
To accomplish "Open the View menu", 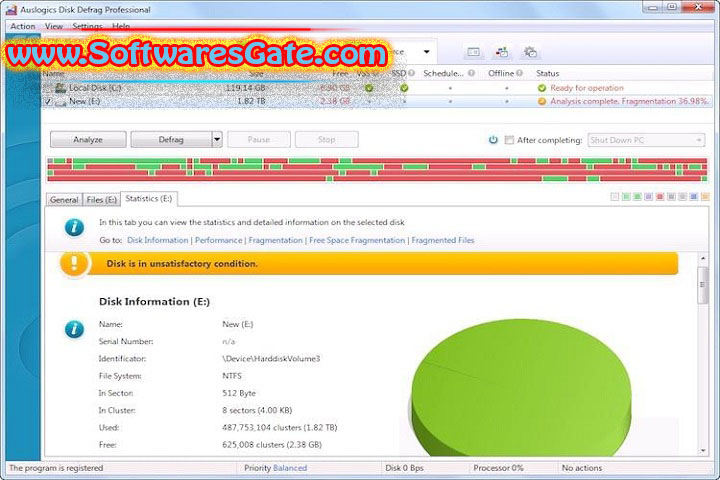I will pyautogui.click(x=54, y=26).
